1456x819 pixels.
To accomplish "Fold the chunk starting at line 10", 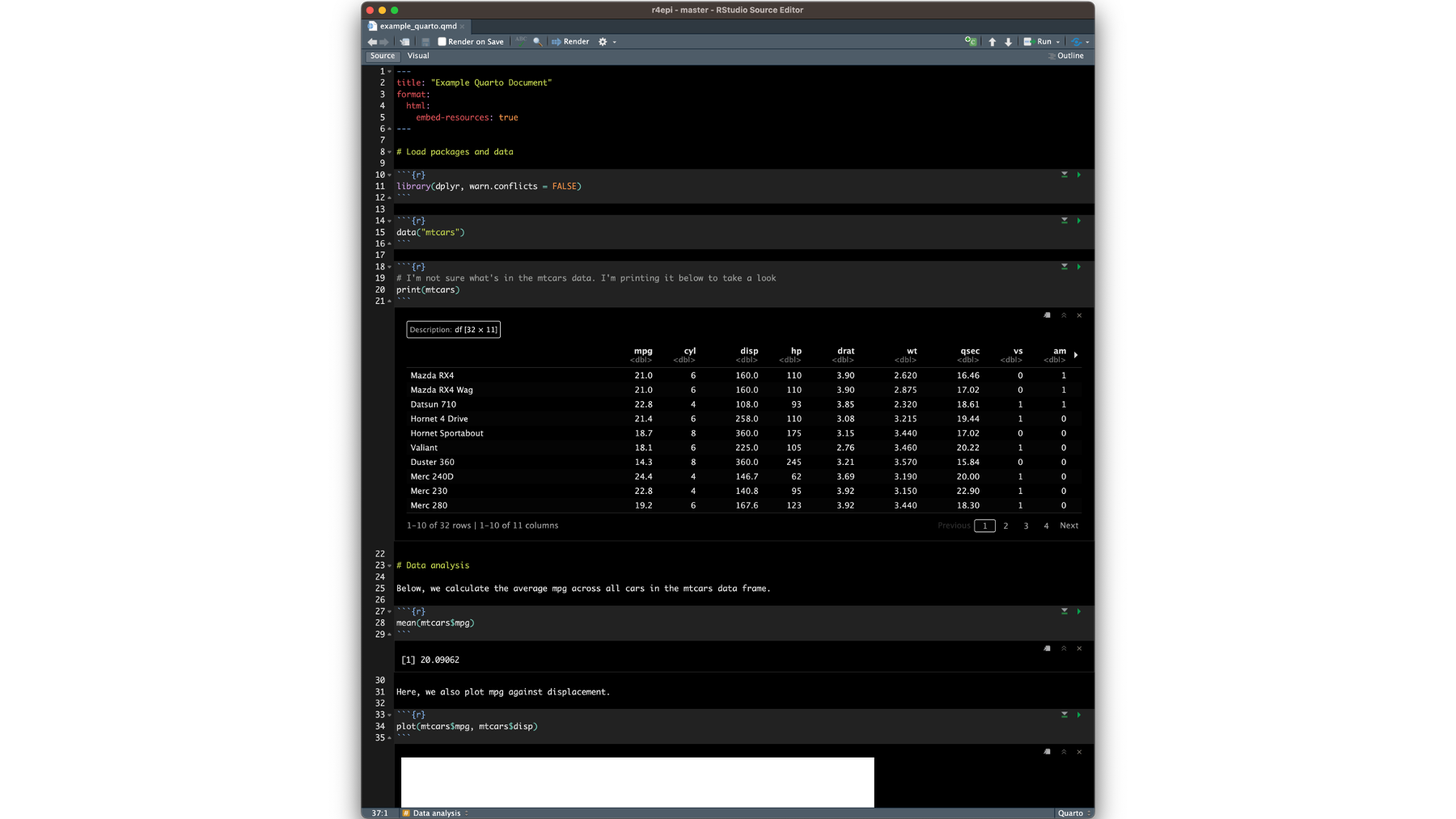I will click(x=390, y=175).
